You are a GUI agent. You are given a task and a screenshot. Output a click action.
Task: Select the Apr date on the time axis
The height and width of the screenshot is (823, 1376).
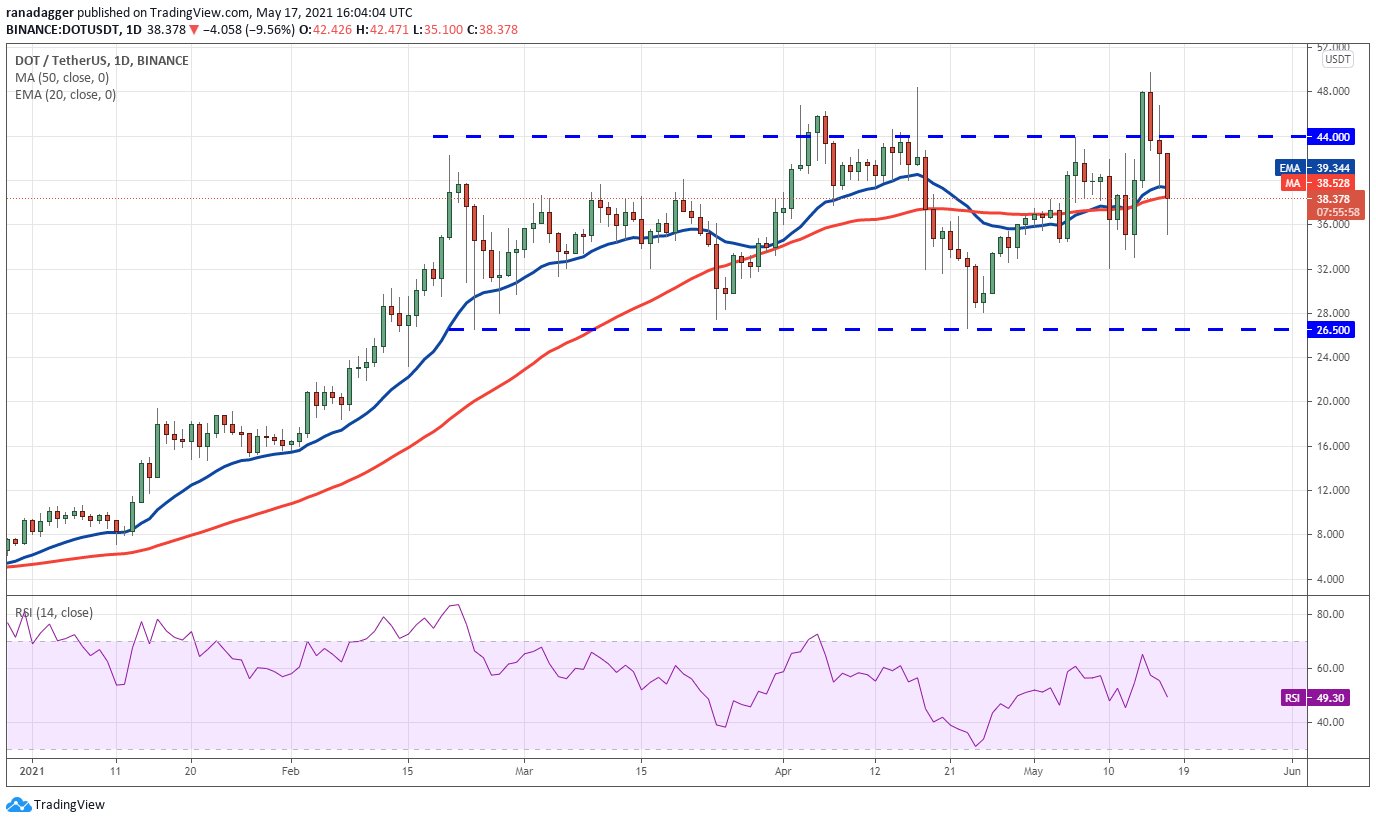(x=783, y=772)
